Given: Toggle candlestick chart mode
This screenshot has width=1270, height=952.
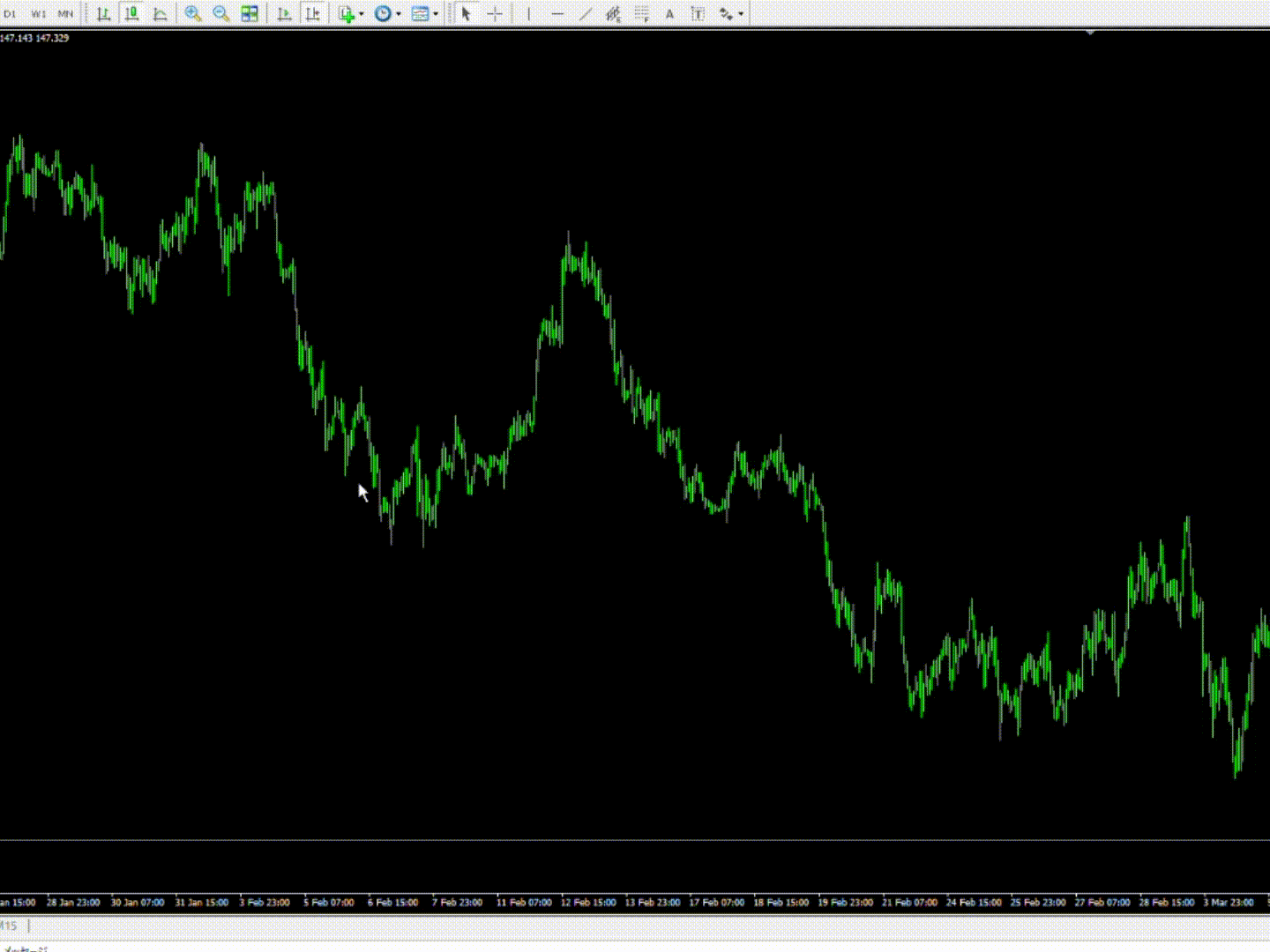Looking at the screenshot, I should pyautogui.click(x=131, y=13).
